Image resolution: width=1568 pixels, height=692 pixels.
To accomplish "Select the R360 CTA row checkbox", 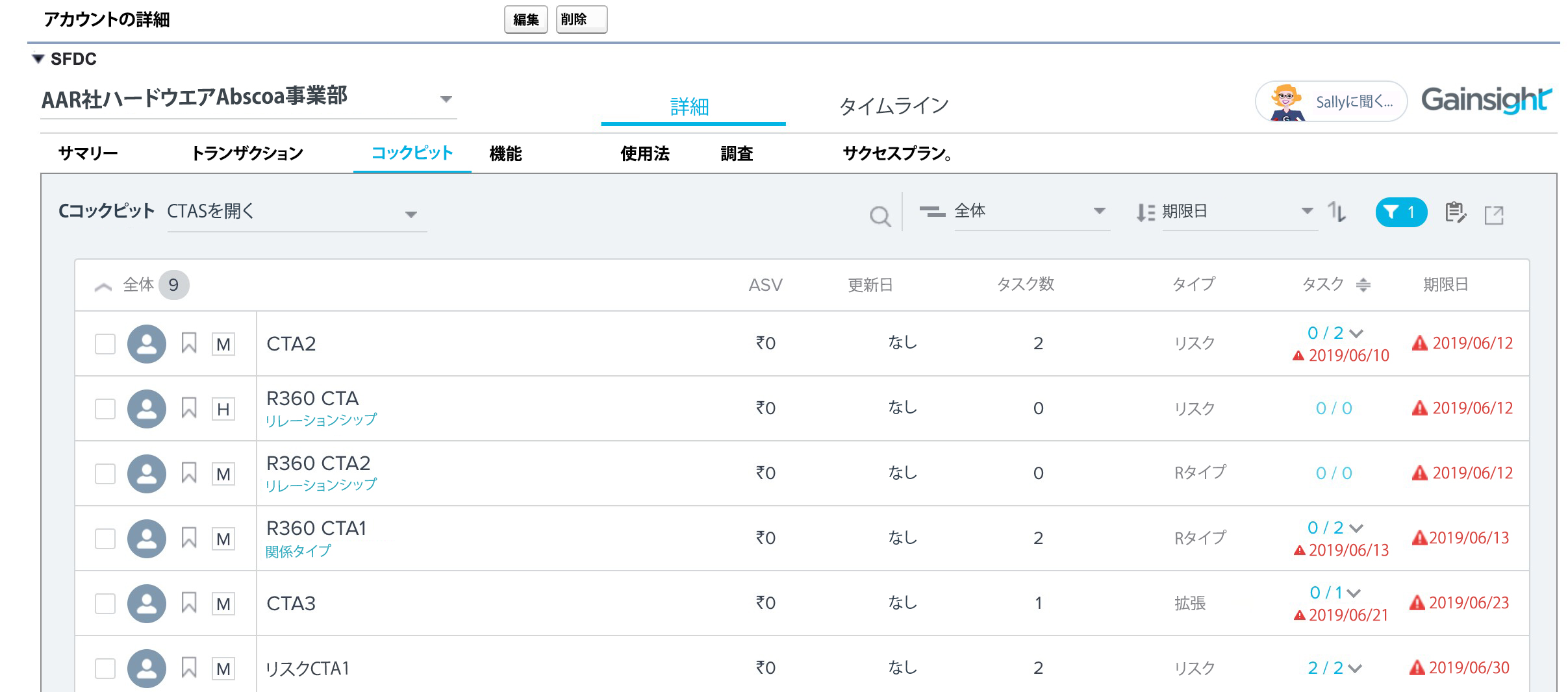I will 105,409.
